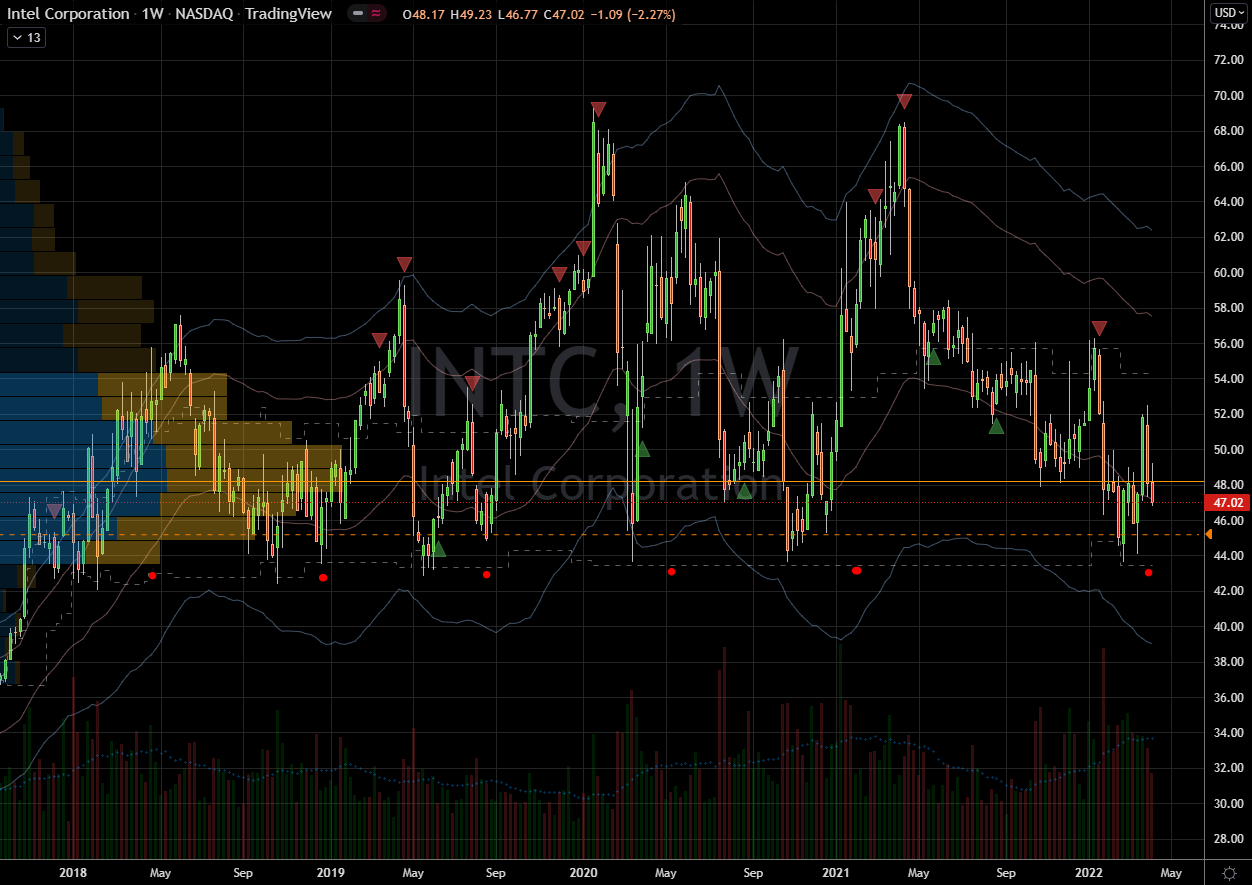Viewport: 1252px width, 885px height.
Task: Click the 52.00 price axis label
Action: pyautogui.click(x=1230, y=414)
